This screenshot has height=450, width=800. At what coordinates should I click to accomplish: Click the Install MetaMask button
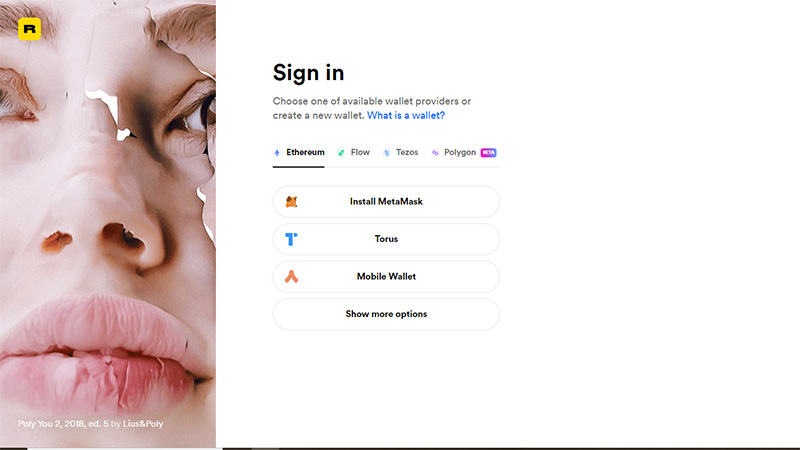click(386, 202)
